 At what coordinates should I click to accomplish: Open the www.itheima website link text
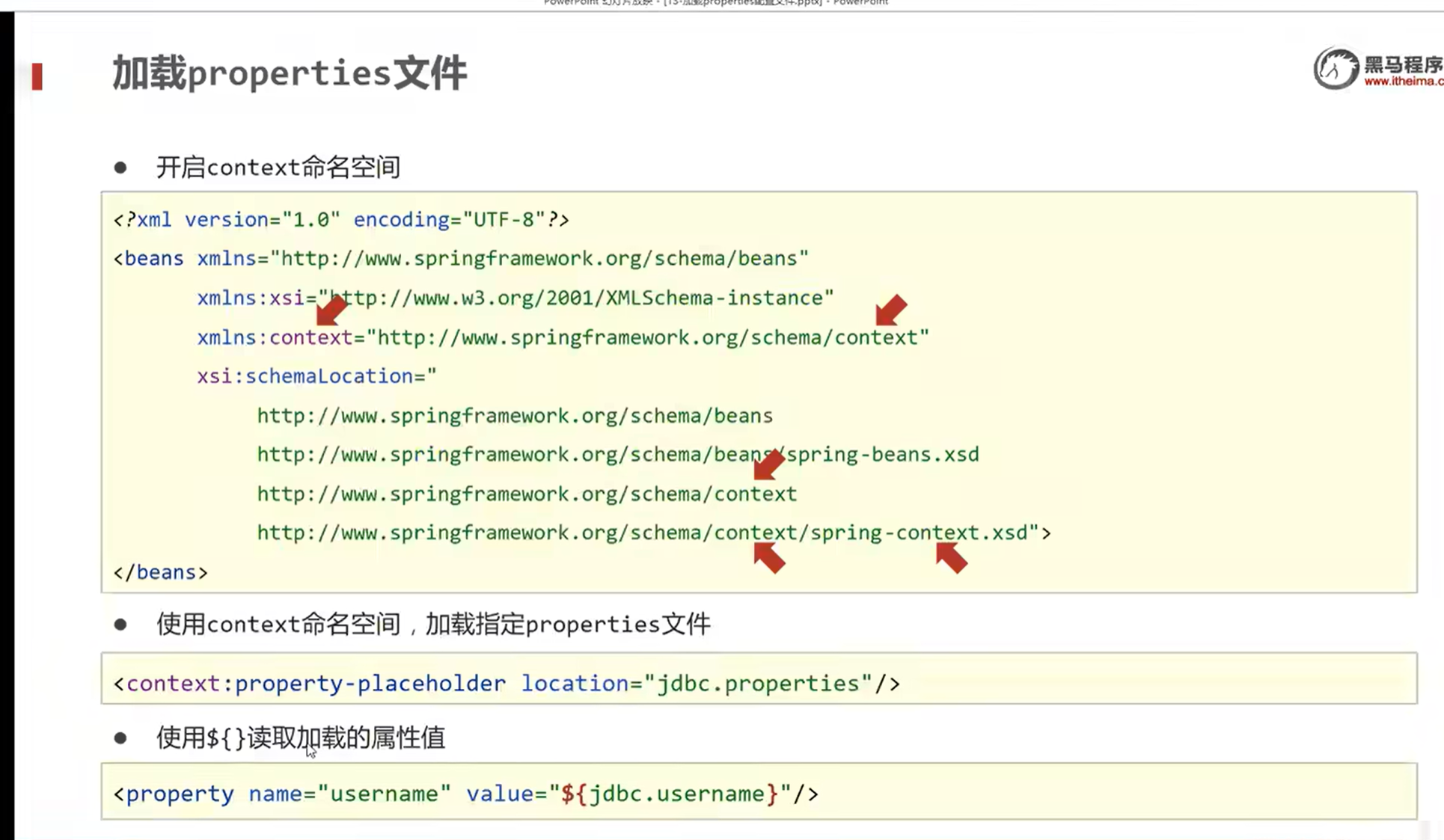pyautogui.click(x=1403, y=82)
